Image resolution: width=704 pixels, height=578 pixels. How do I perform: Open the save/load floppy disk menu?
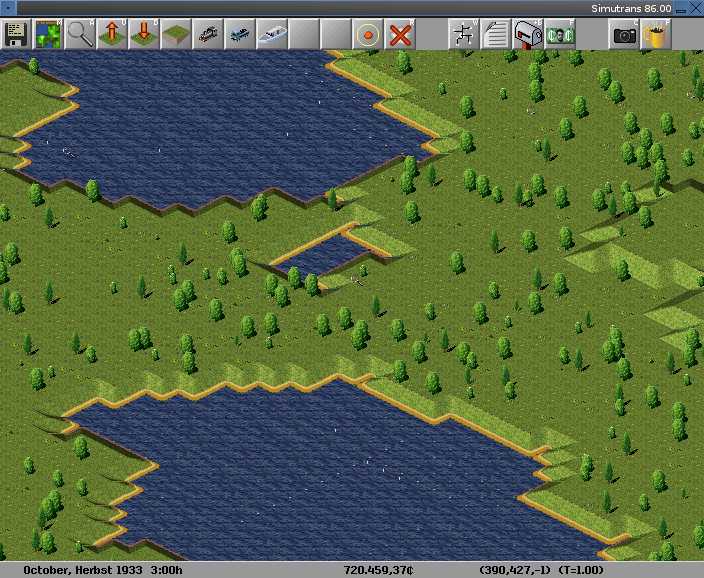(16, 33)
